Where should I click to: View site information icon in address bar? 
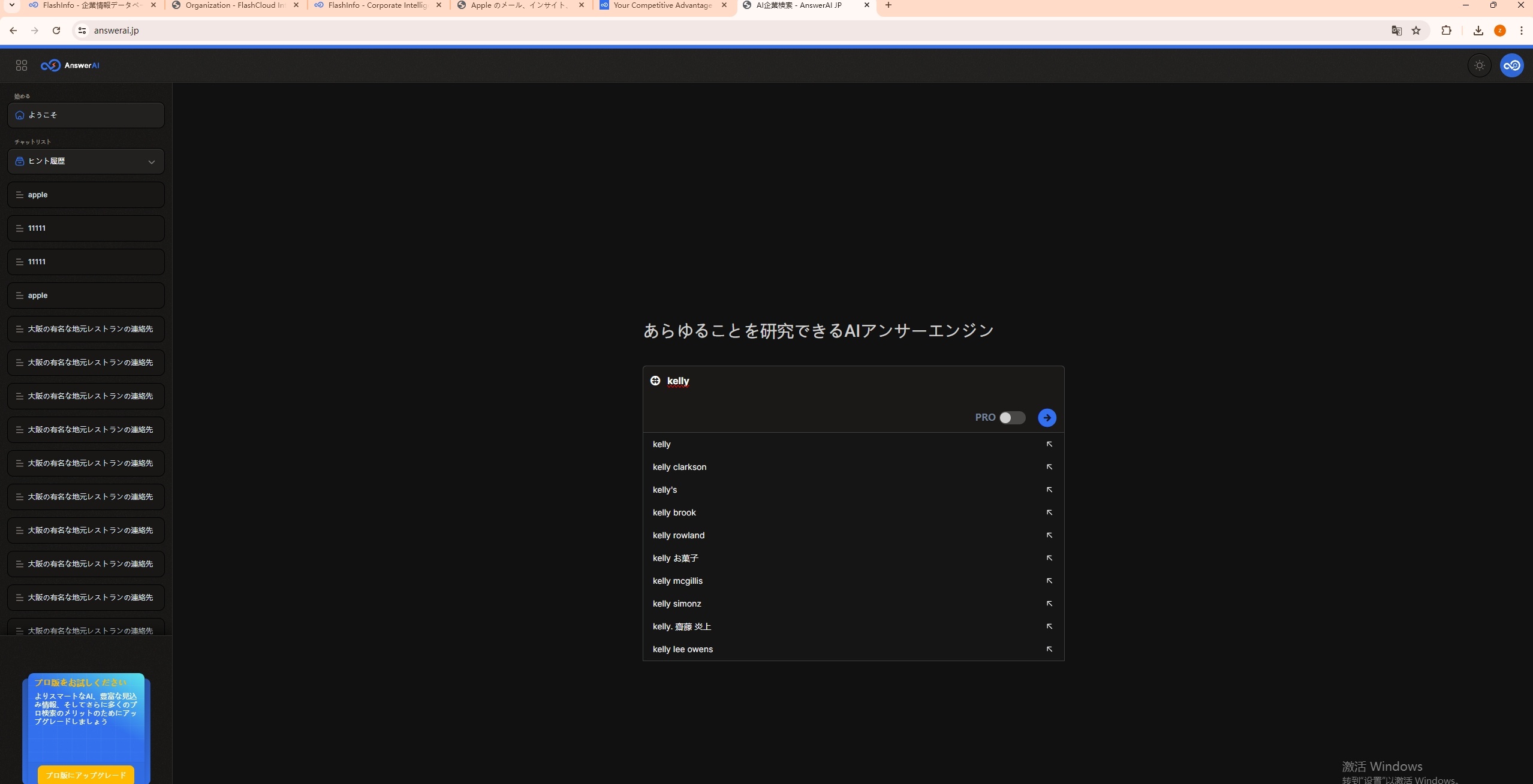click(x=82, y=31)
